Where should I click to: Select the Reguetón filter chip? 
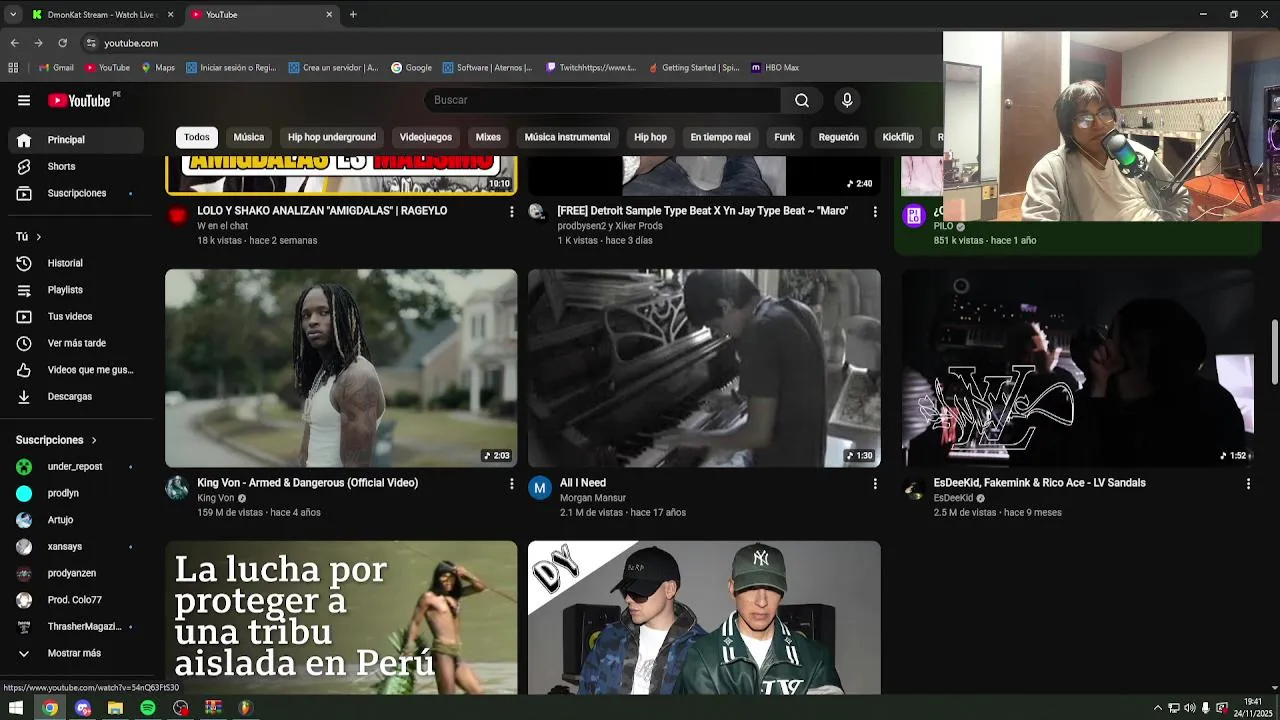click(x=839, y=137)
